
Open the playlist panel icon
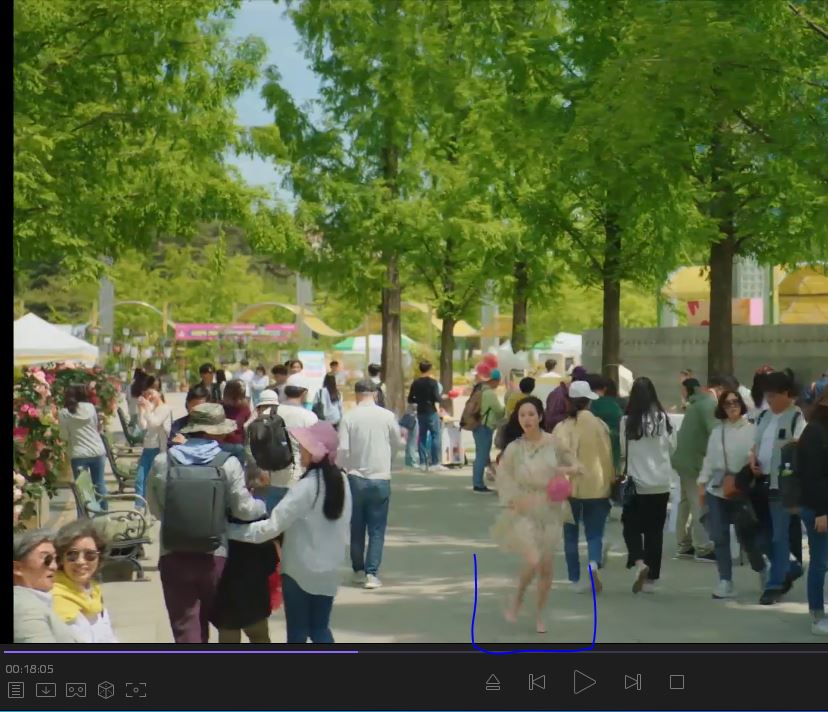(x=16, y=690)
